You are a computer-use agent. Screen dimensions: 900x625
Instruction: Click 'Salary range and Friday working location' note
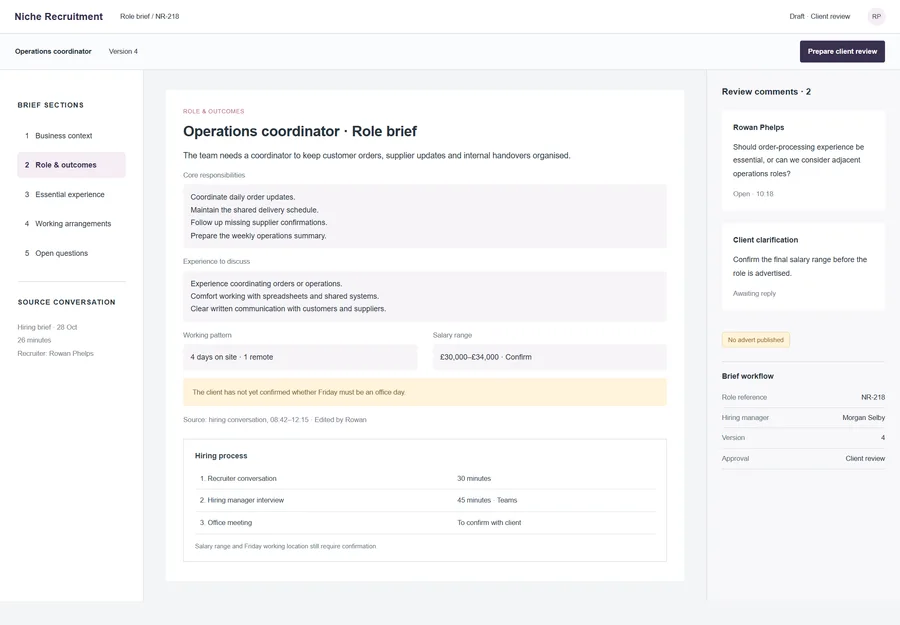coord(285,546)
